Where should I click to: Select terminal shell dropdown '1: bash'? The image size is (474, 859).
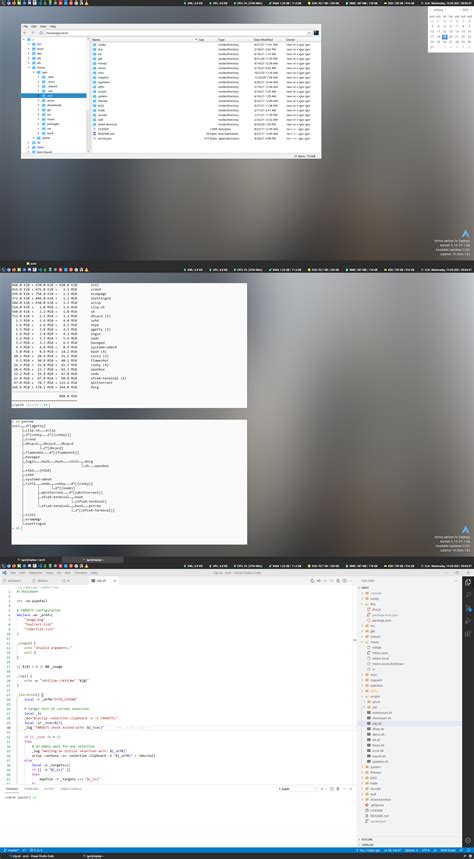coord(298,789)
